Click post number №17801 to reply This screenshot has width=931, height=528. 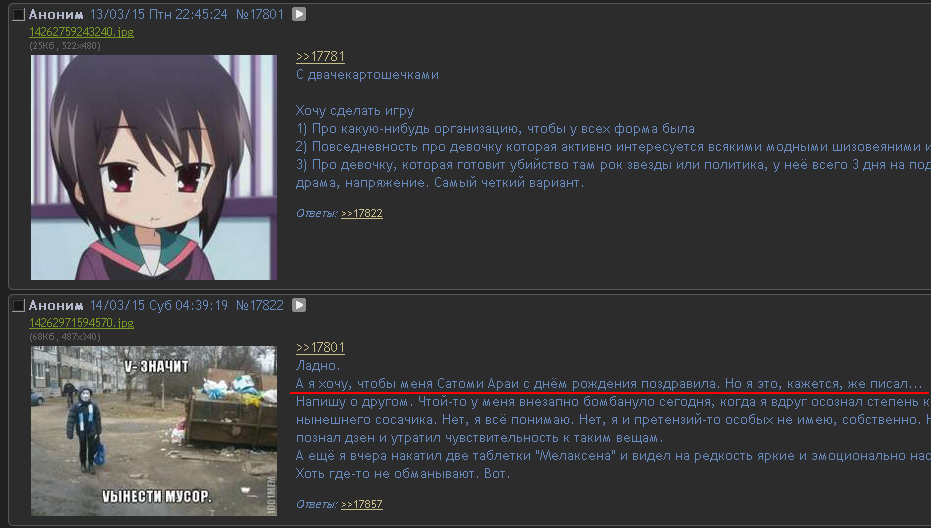tap(260, 14)
